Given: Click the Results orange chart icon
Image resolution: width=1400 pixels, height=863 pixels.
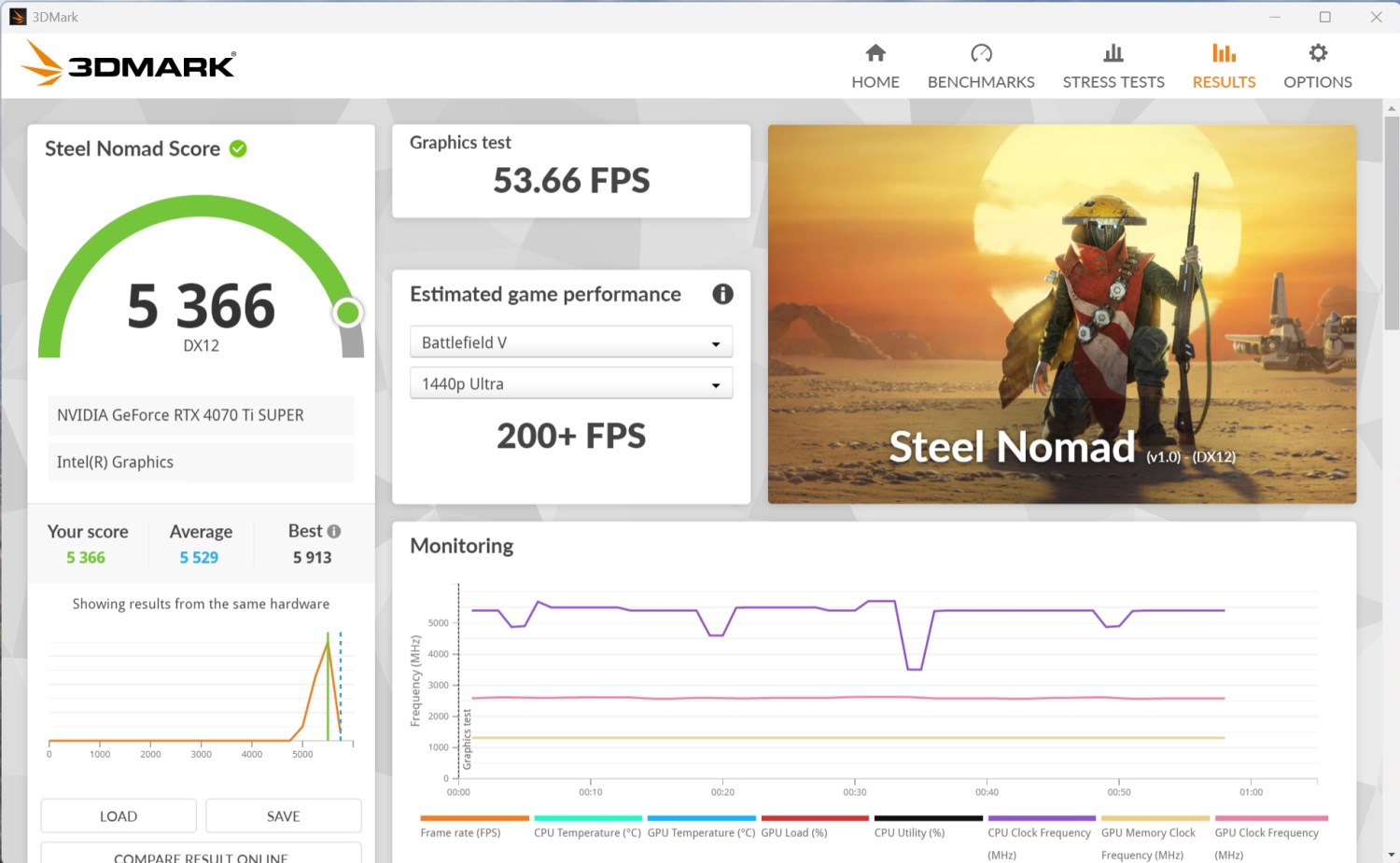Looking at the screenshot, I should [x=1224, y=53].
